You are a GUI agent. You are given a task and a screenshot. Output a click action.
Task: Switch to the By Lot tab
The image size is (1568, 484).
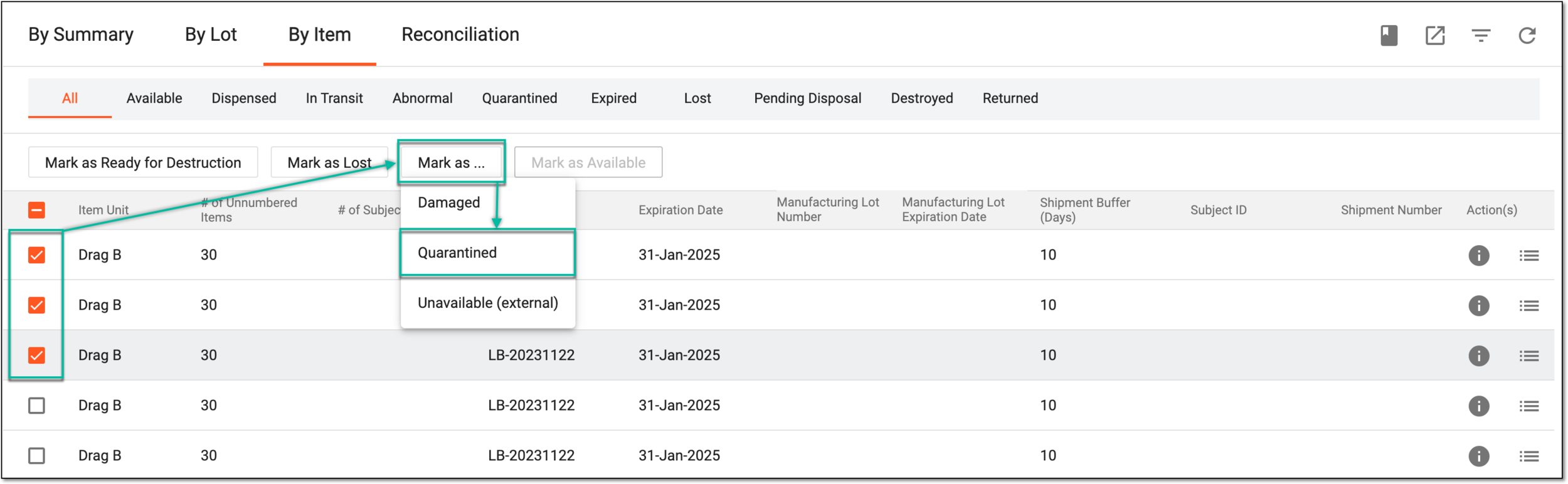(211, 34)
